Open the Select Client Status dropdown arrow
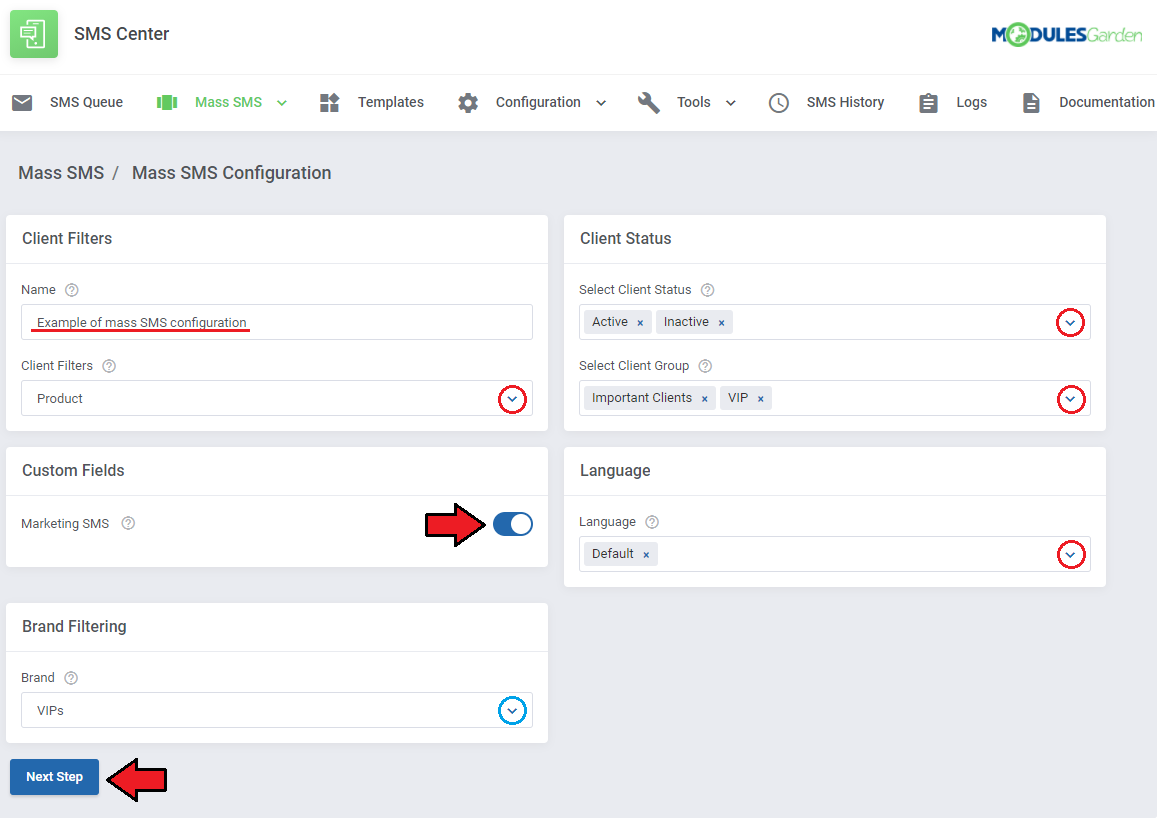 click(x=1070, y=322)
